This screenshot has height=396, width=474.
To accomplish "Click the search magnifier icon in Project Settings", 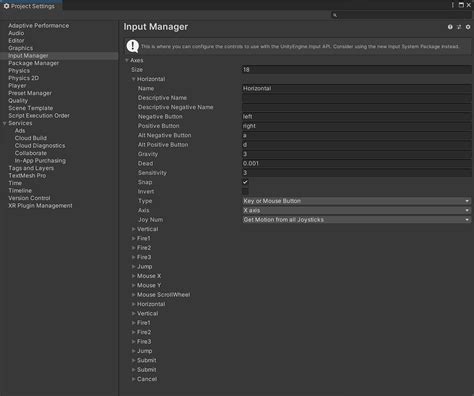I will point(335,15).
